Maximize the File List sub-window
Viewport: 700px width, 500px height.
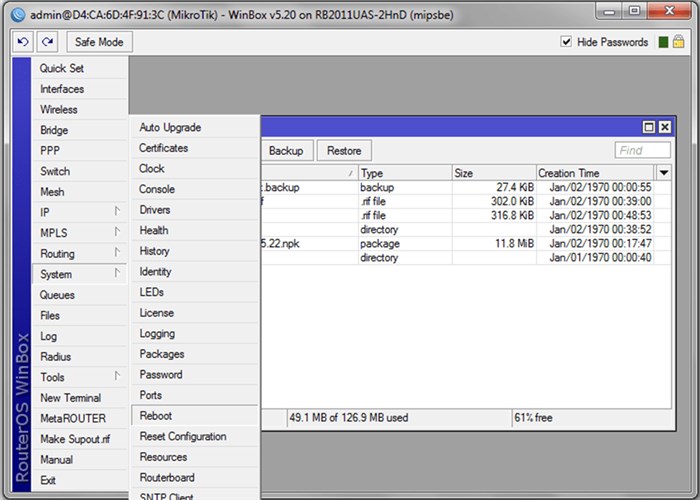(x=649, y=127)
